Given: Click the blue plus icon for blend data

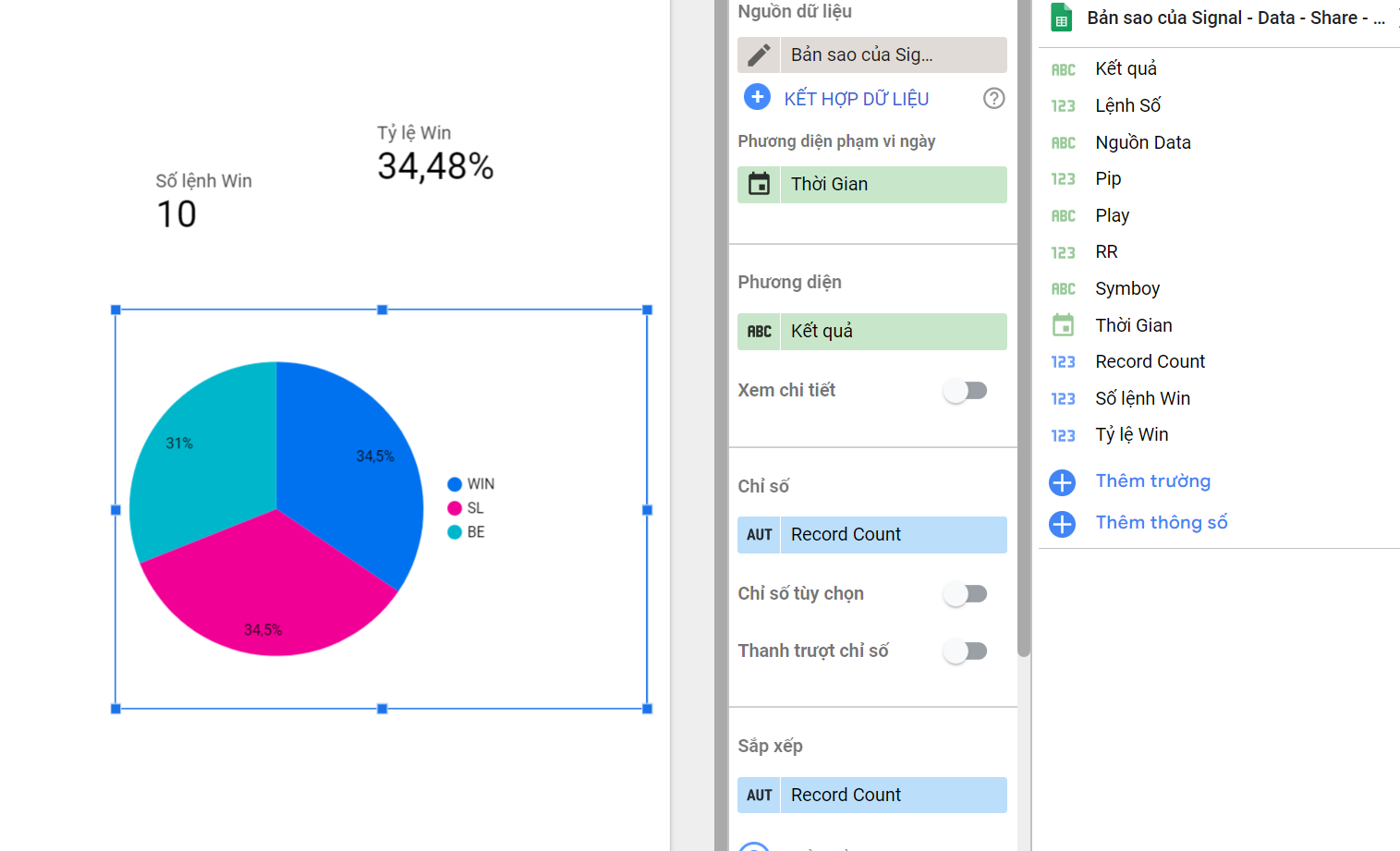Looking at the screenshot, I should pyautogui.click(x=757, y=96).
